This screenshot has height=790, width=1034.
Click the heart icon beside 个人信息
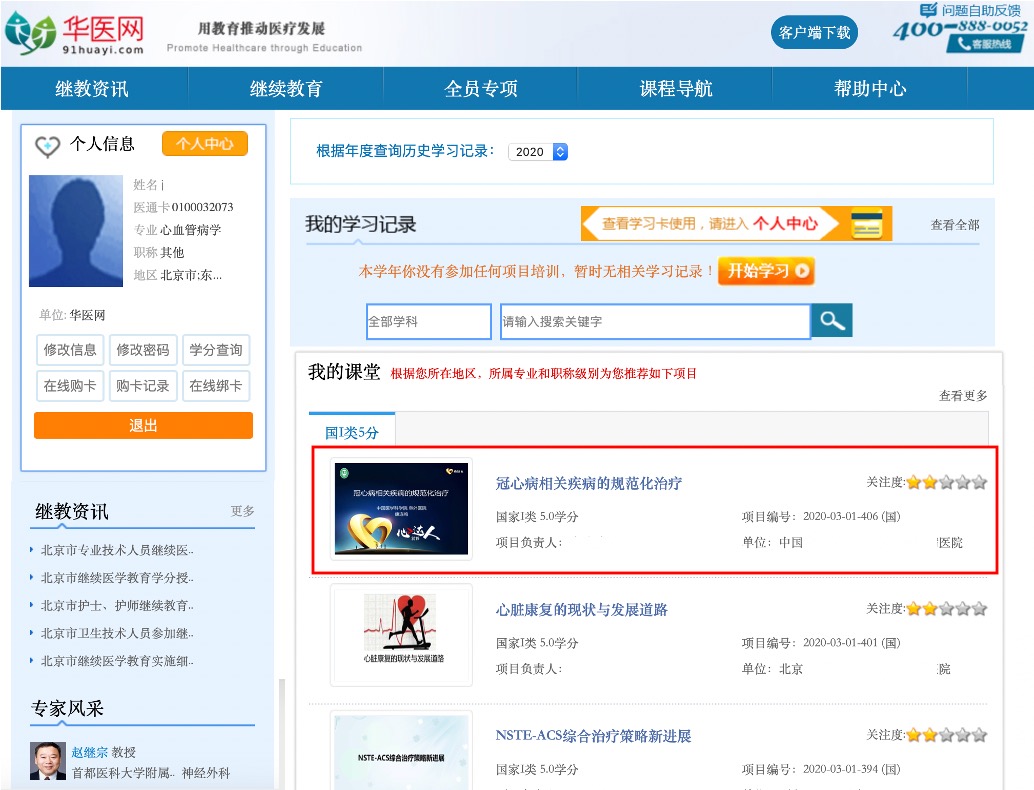coord(47,146)
